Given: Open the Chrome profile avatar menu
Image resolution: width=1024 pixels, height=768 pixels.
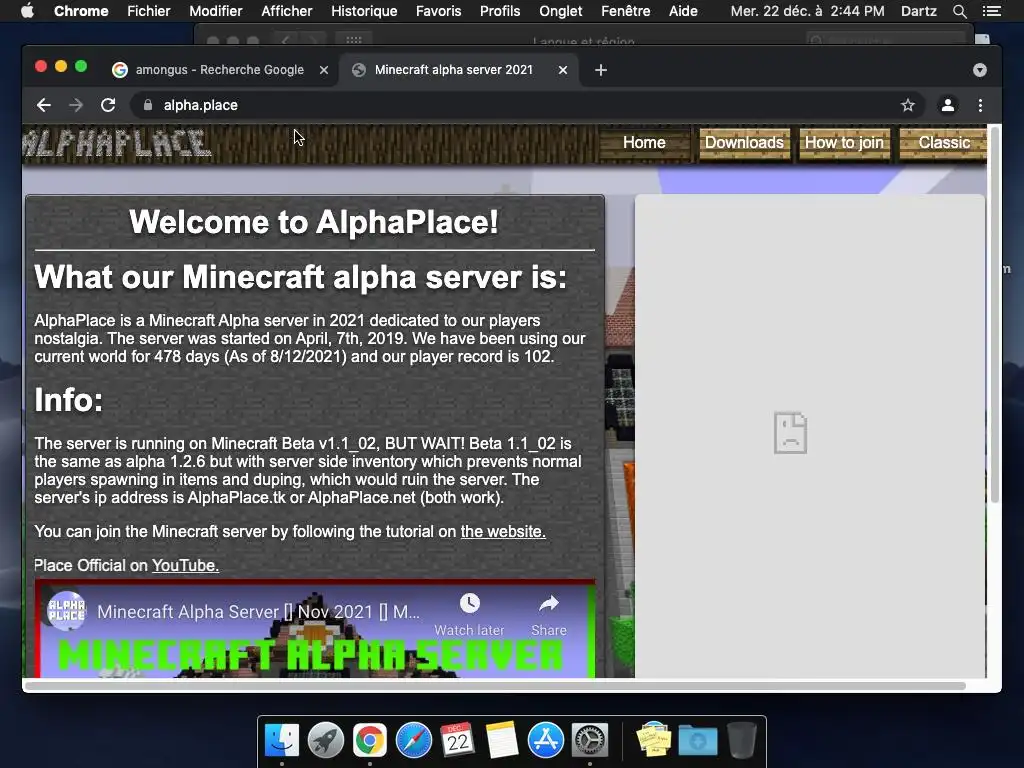Looking at the screenshot, I should click(948, 105).
